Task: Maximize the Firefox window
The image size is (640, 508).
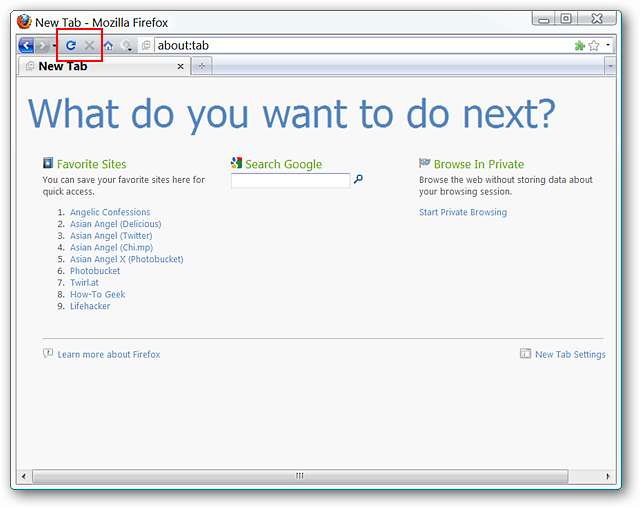Action: 567,19
